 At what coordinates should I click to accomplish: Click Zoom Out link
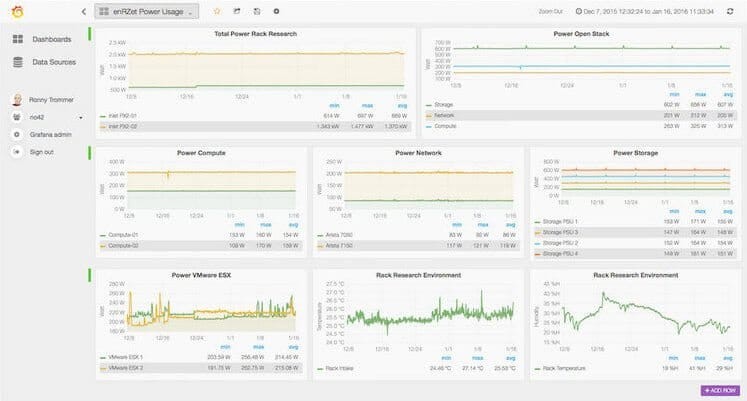point(550,11)
